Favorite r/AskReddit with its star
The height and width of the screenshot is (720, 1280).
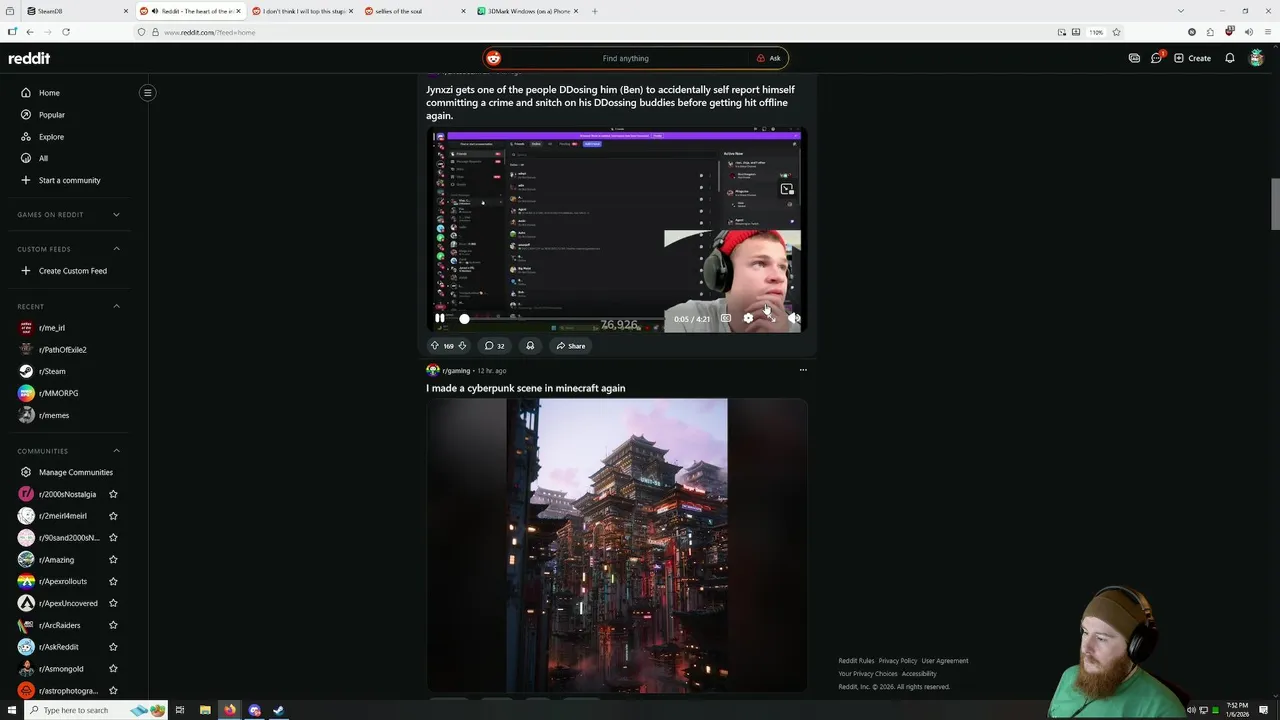(113, 647)
